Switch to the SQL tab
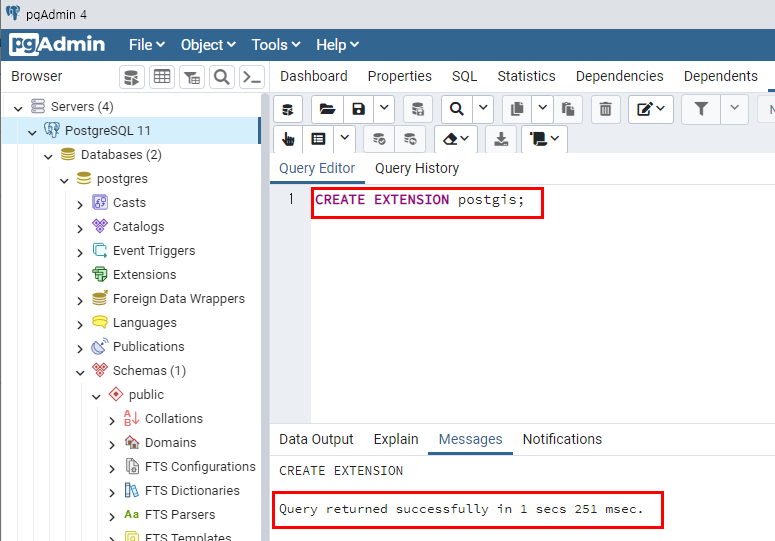This screenshot has width=775, height=541. (x=464, y=76)
